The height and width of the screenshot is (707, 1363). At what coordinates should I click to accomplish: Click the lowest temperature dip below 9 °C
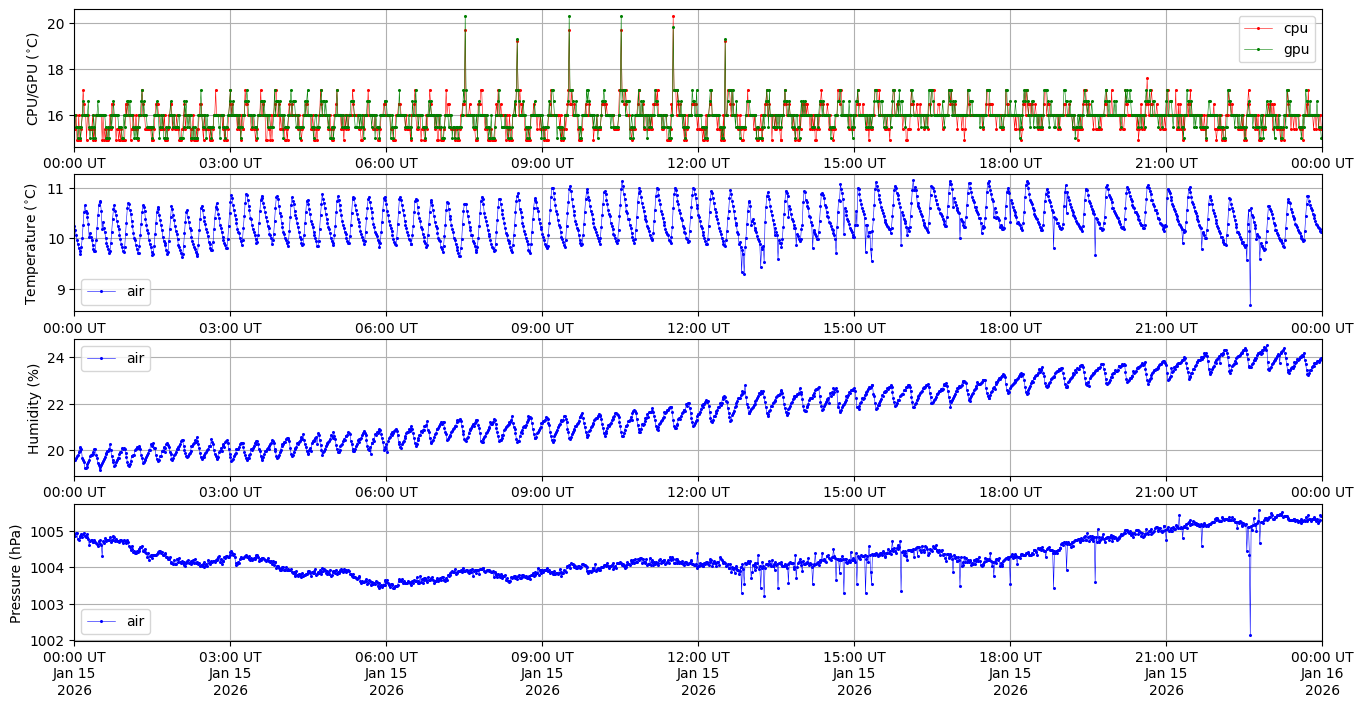point(1250,305)
